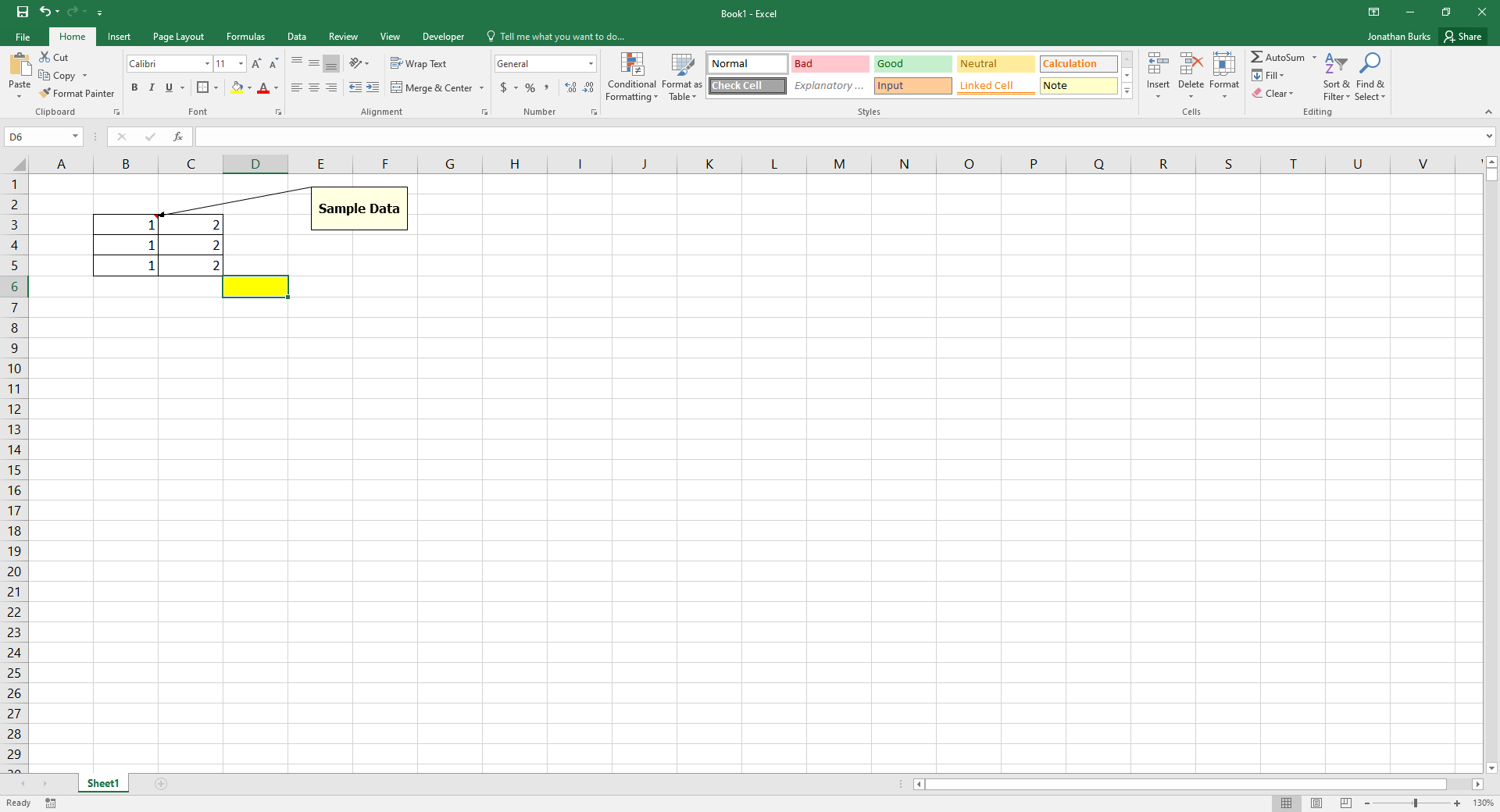Apply Comma Style number format
This screenshot has width=1500, height=812.
click(x=547, y=87)
